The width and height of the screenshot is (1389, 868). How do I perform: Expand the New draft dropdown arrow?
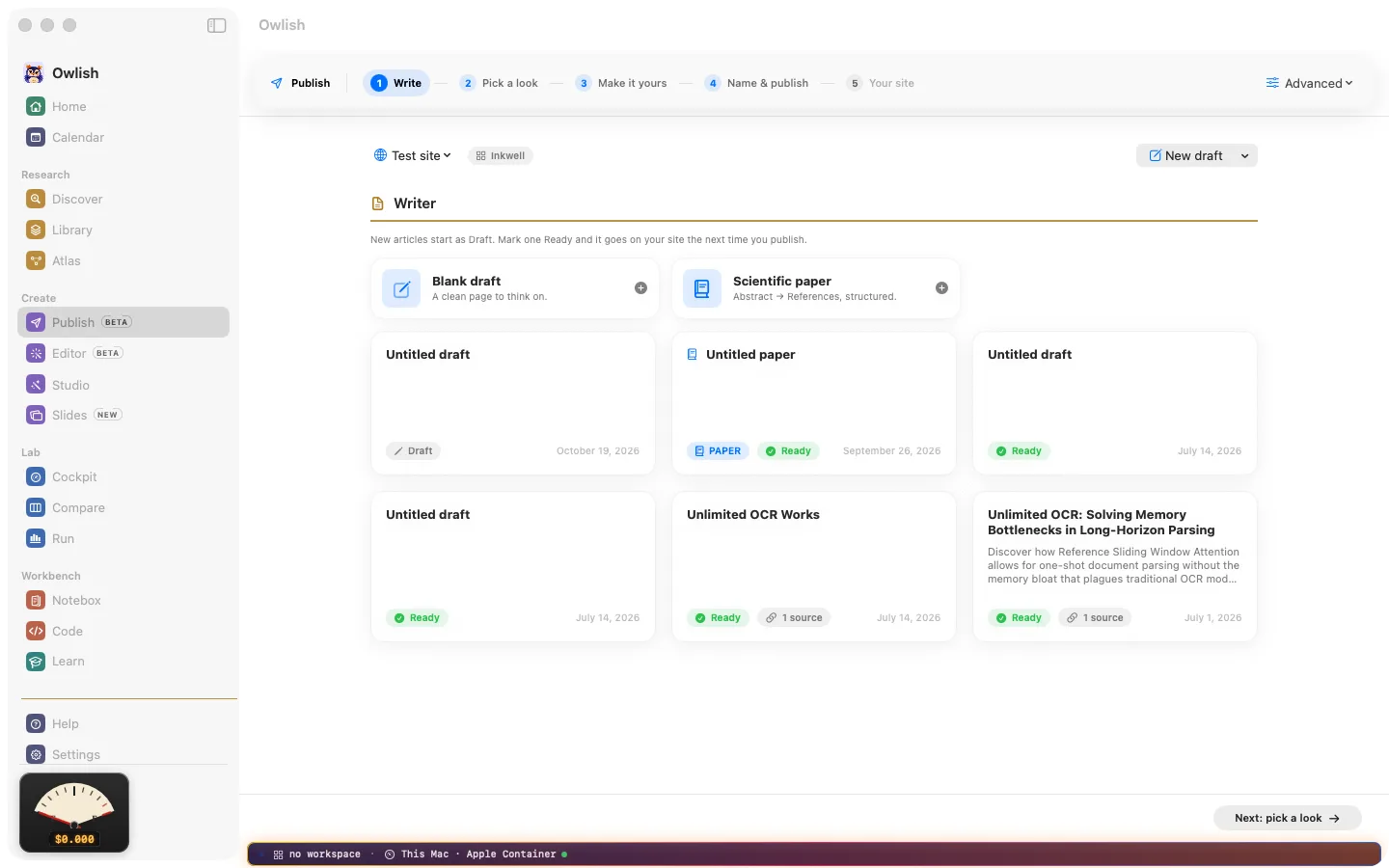click(x=1244, y=155)
